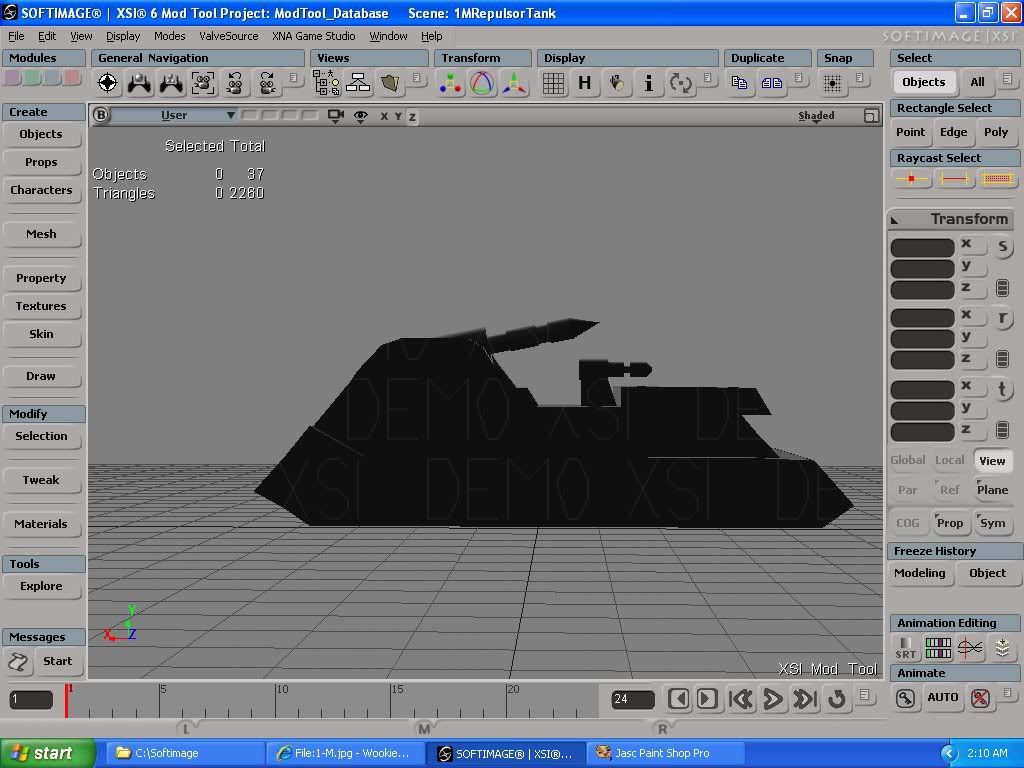Activate the Translate tool icon in Transform
The height and width of the screenshot is (768, 1024).
point(514,83)
